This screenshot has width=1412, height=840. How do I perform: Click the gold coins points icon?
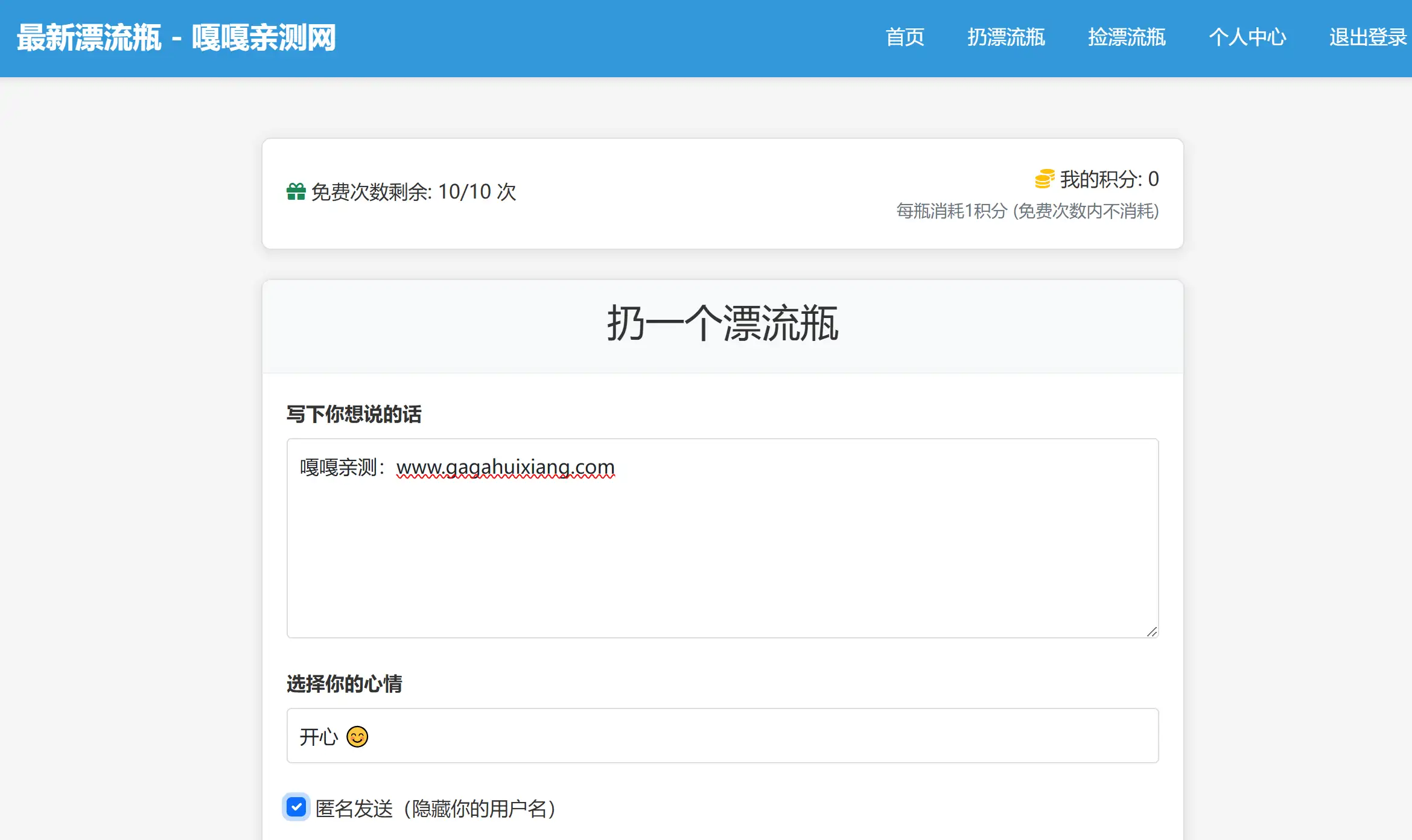[x=1045, y=179]
